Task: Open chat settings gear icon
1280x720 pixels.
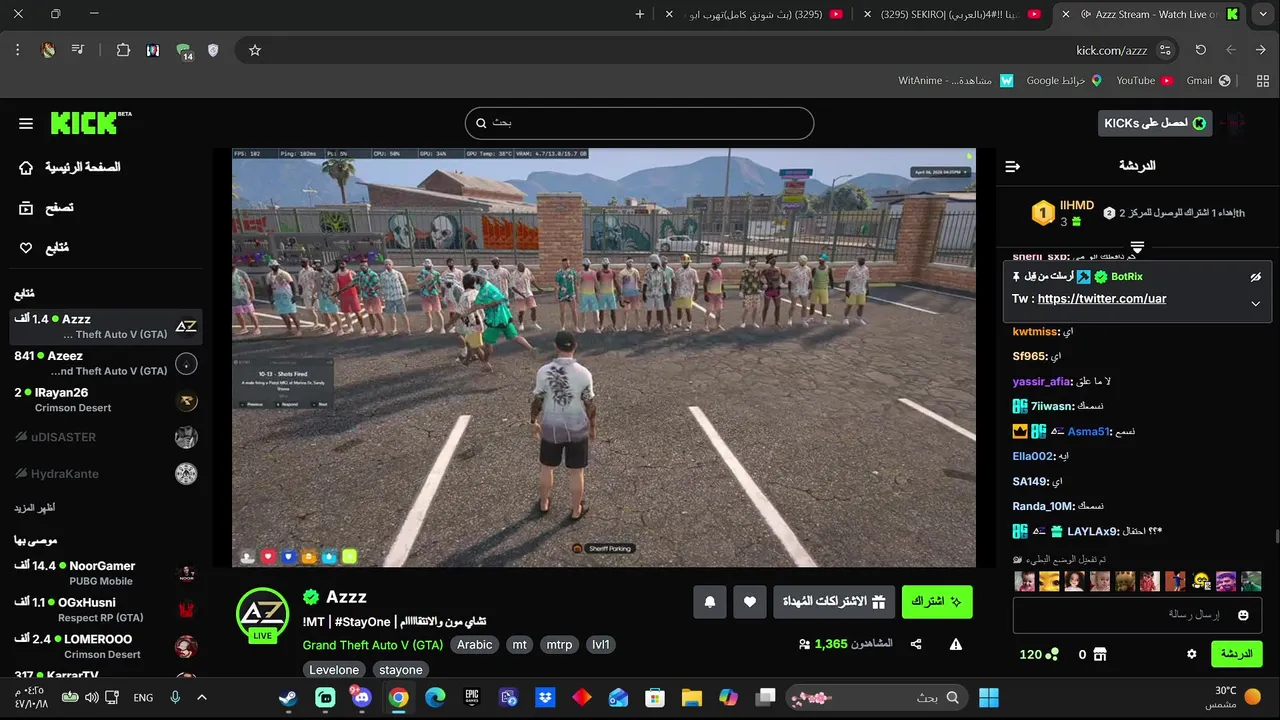Action: tap(1191, 654)
